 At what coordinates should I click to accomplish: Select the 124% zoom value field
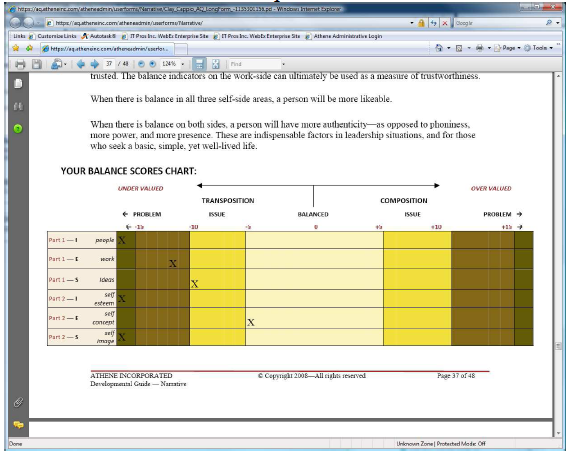pyautogui.click(x=170, y=64)
